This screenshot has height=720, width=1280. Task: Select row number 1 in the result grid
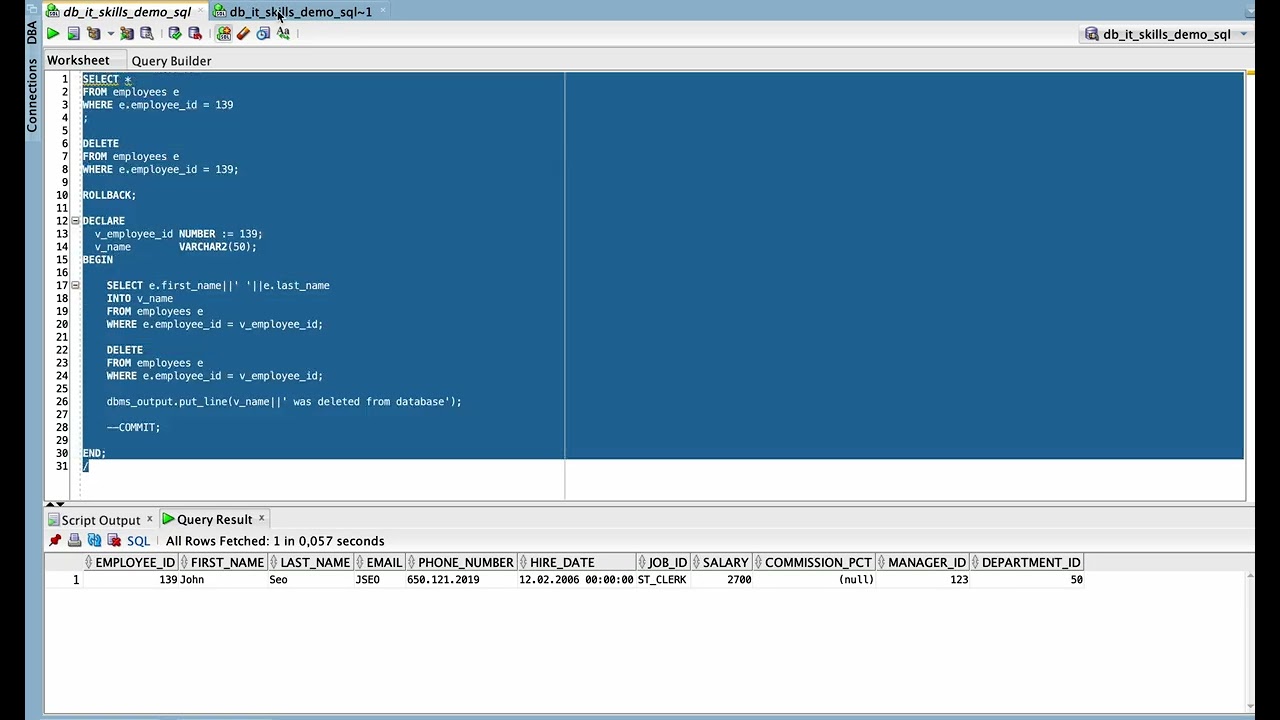(65, 580)
